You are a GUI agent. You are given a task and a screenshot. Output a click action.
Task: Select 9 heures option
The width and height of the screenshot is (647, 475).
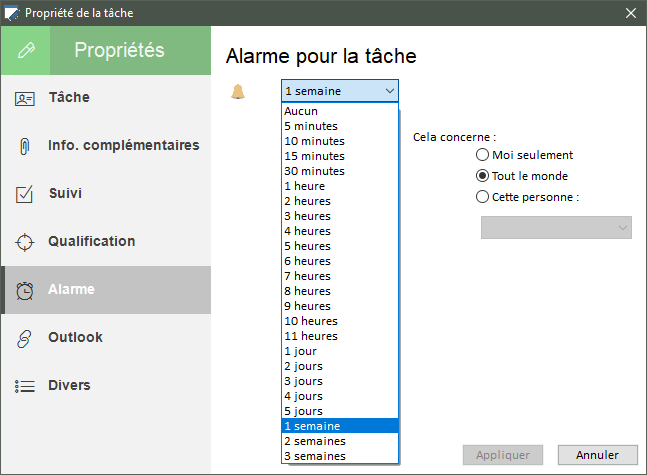[x=340, y=306]
